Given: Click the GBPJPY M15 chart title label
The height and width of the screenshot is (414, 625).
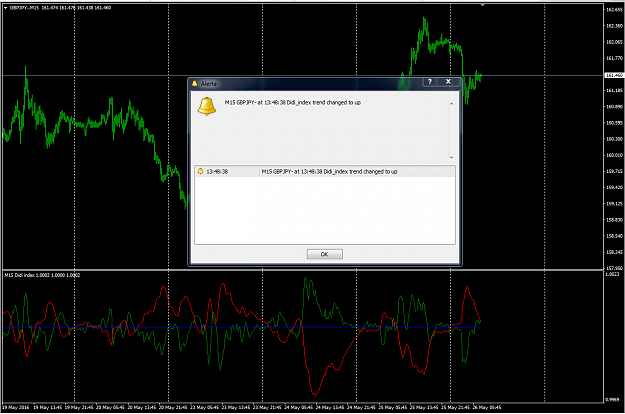Looking at the screenshot, I should click(x=60, y=8).
